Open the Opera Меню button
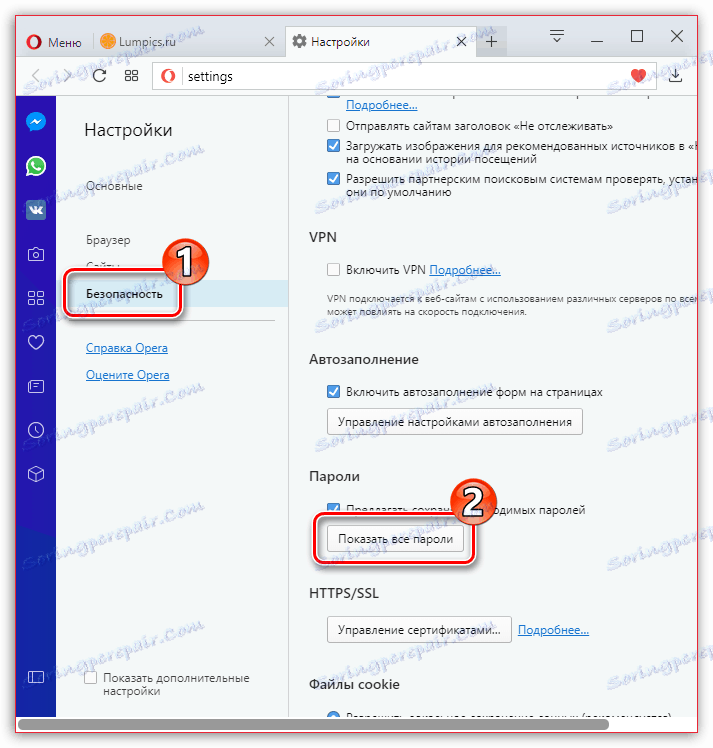 point(54,42)
